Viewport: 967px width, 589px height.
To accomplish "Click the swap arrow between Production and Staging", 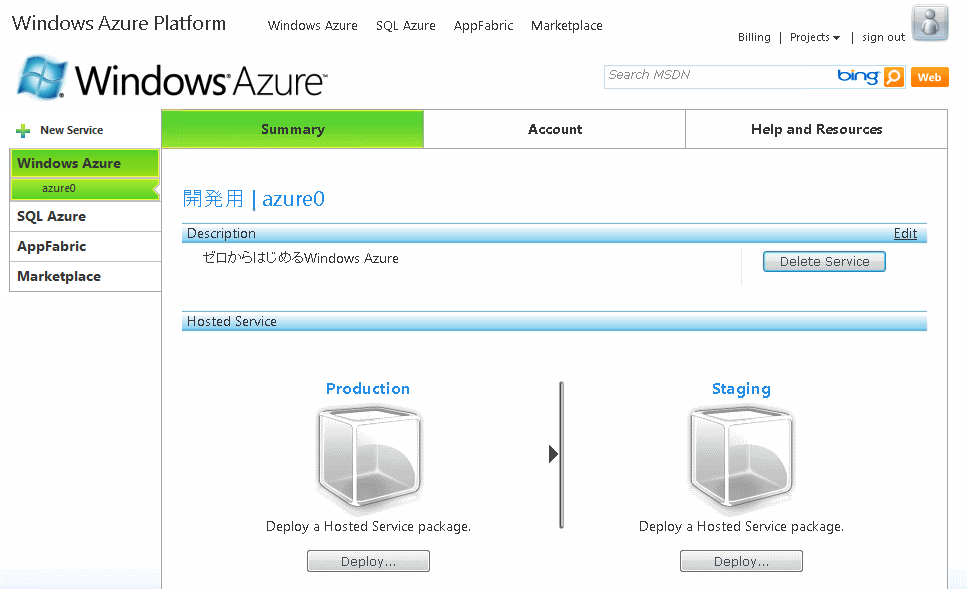I will coord(553,454).
